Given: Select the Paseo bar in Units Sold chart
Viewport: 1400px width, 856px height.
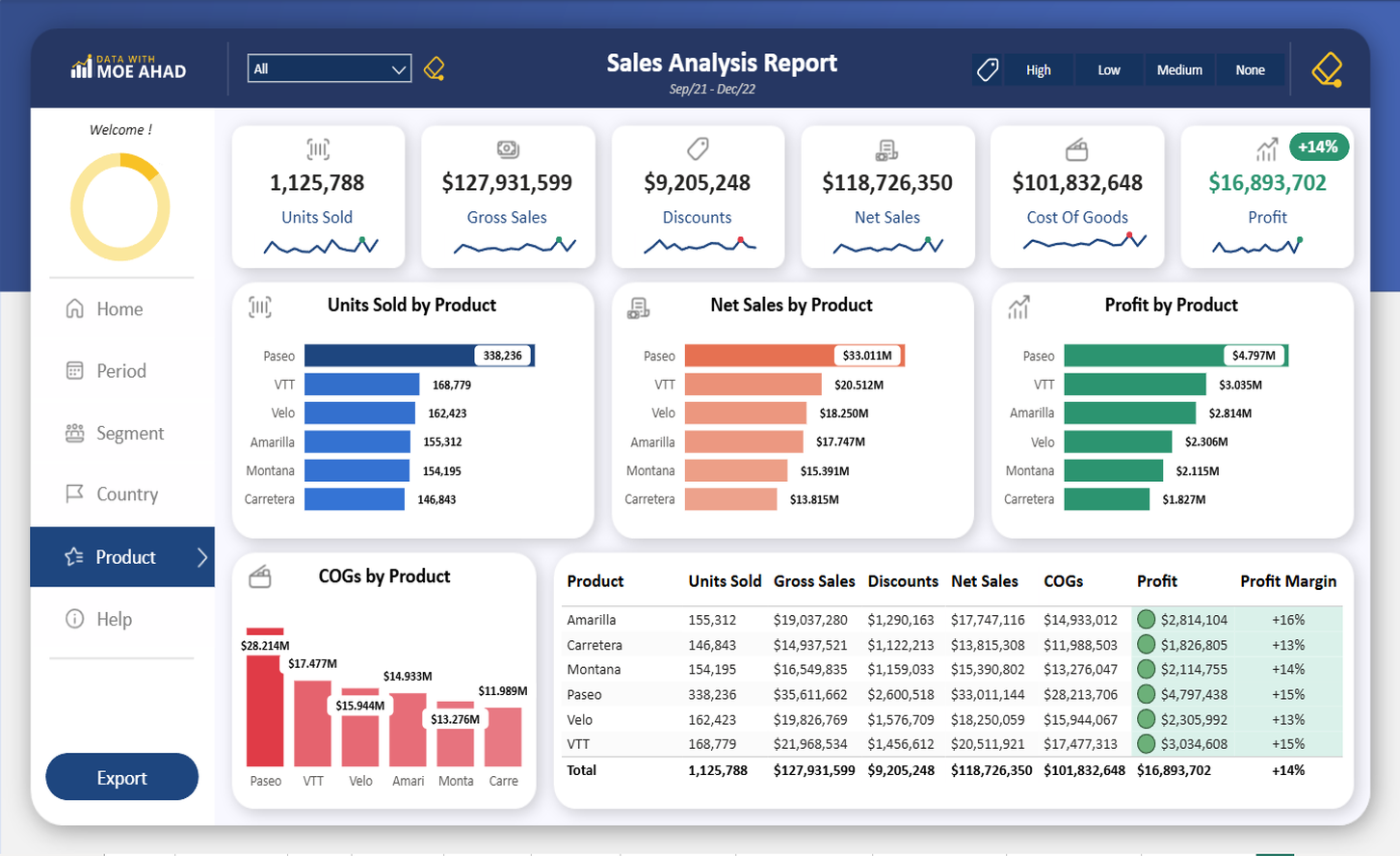Looking at the screenshot, I should coord(419,356).
